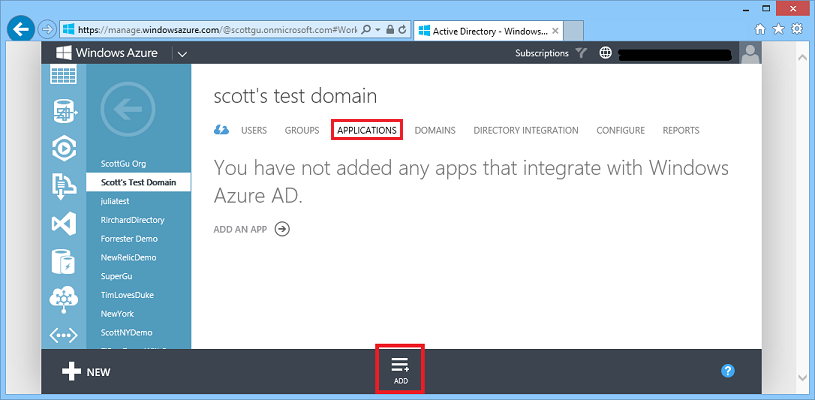Open the Subscriptions menu
Image resolution: width=815 pixels, height=400 pixels.
point(542,53)
